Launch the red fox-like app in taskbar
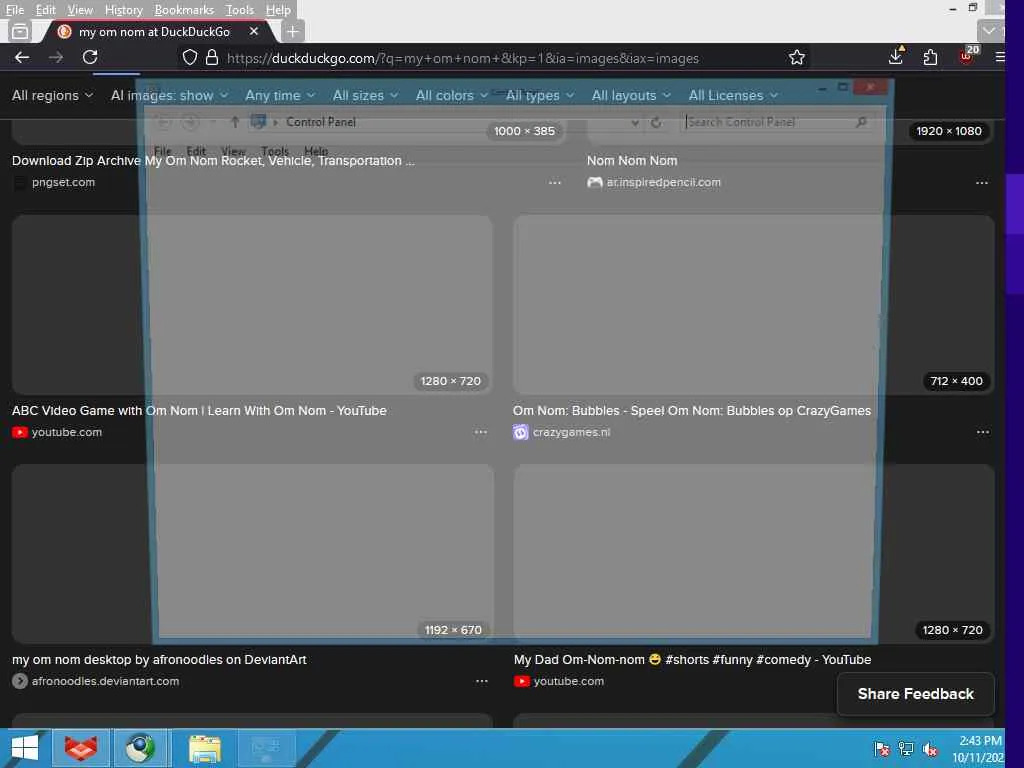Image resolution: width=1024 pixels, height=768 pixels. pyautogui.click(x=80, y=748)
